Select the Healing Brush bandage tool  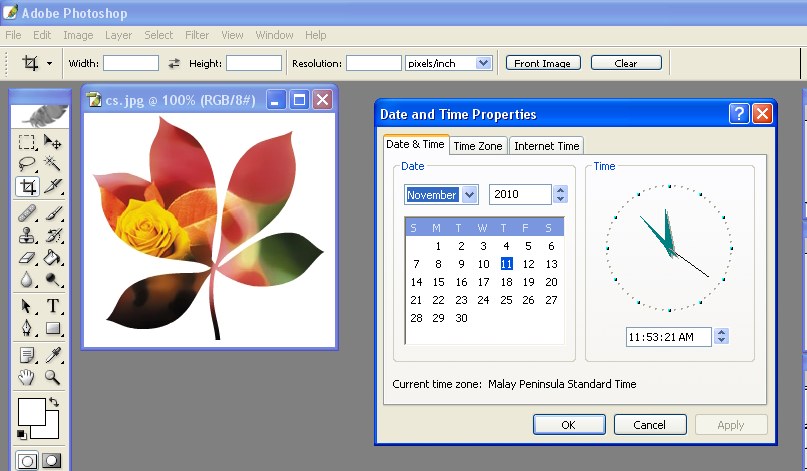[x=27, y=213]
